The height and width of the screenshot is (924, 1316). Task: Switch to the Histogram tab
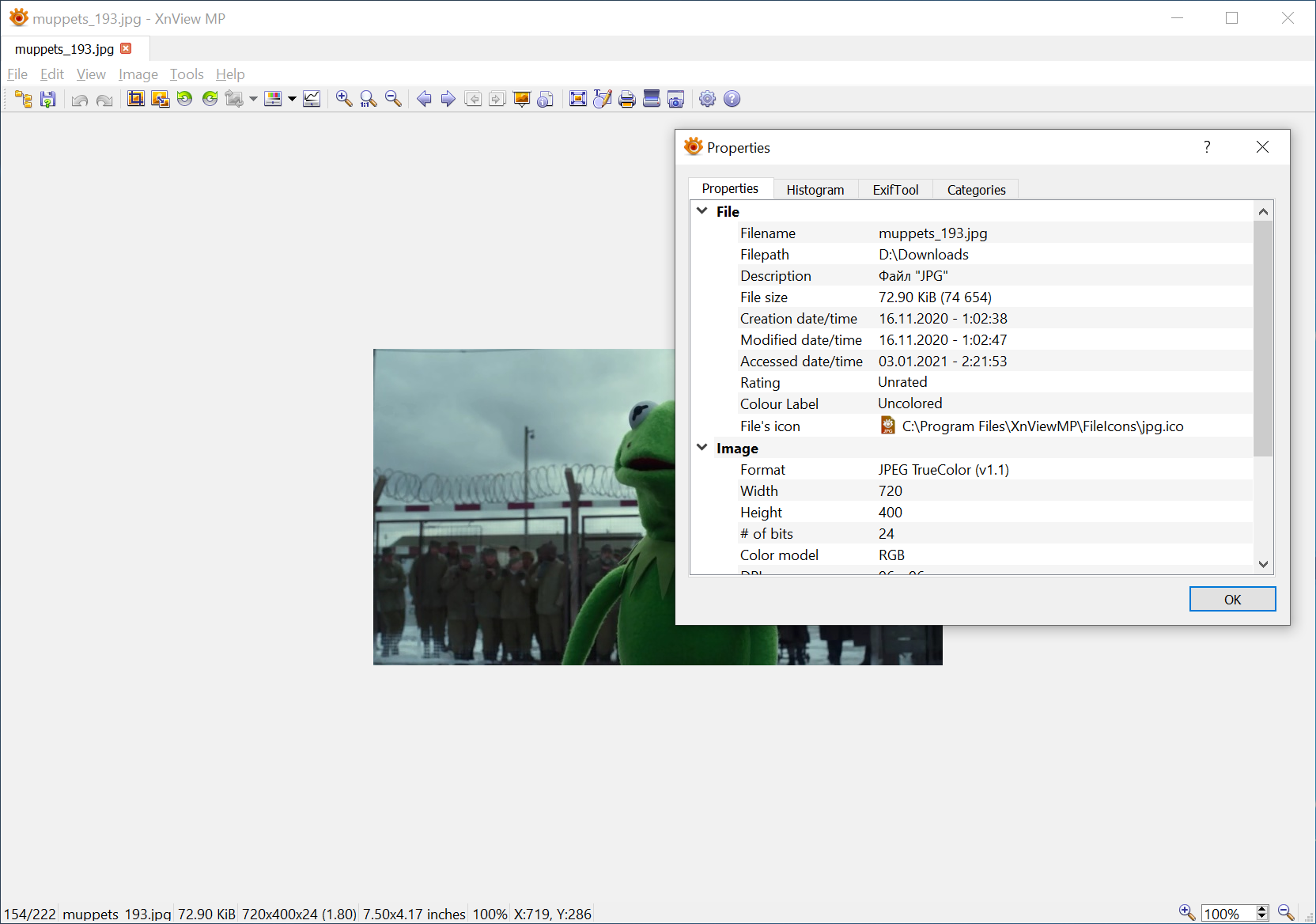pyautogui.click(x=815, y=190)
